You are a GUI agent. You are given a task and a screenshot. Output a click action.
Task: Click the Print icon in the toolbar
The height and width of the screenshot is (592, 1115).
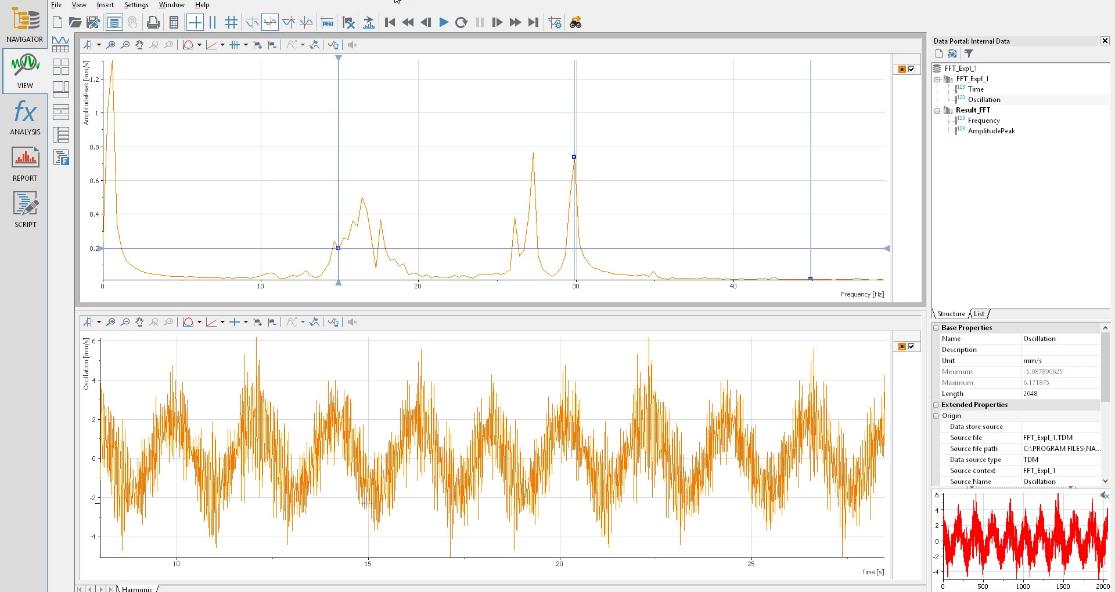[153, 23]
